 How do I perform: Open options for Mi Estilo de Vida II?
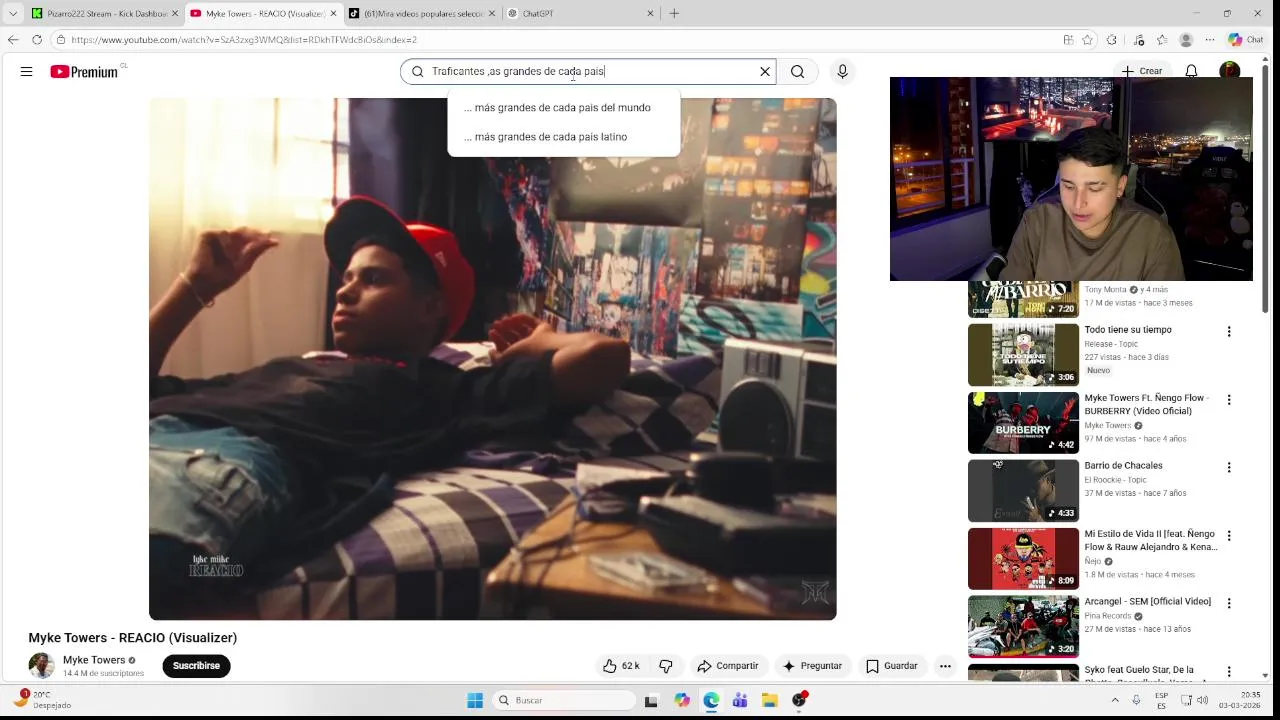point(1229,536)
